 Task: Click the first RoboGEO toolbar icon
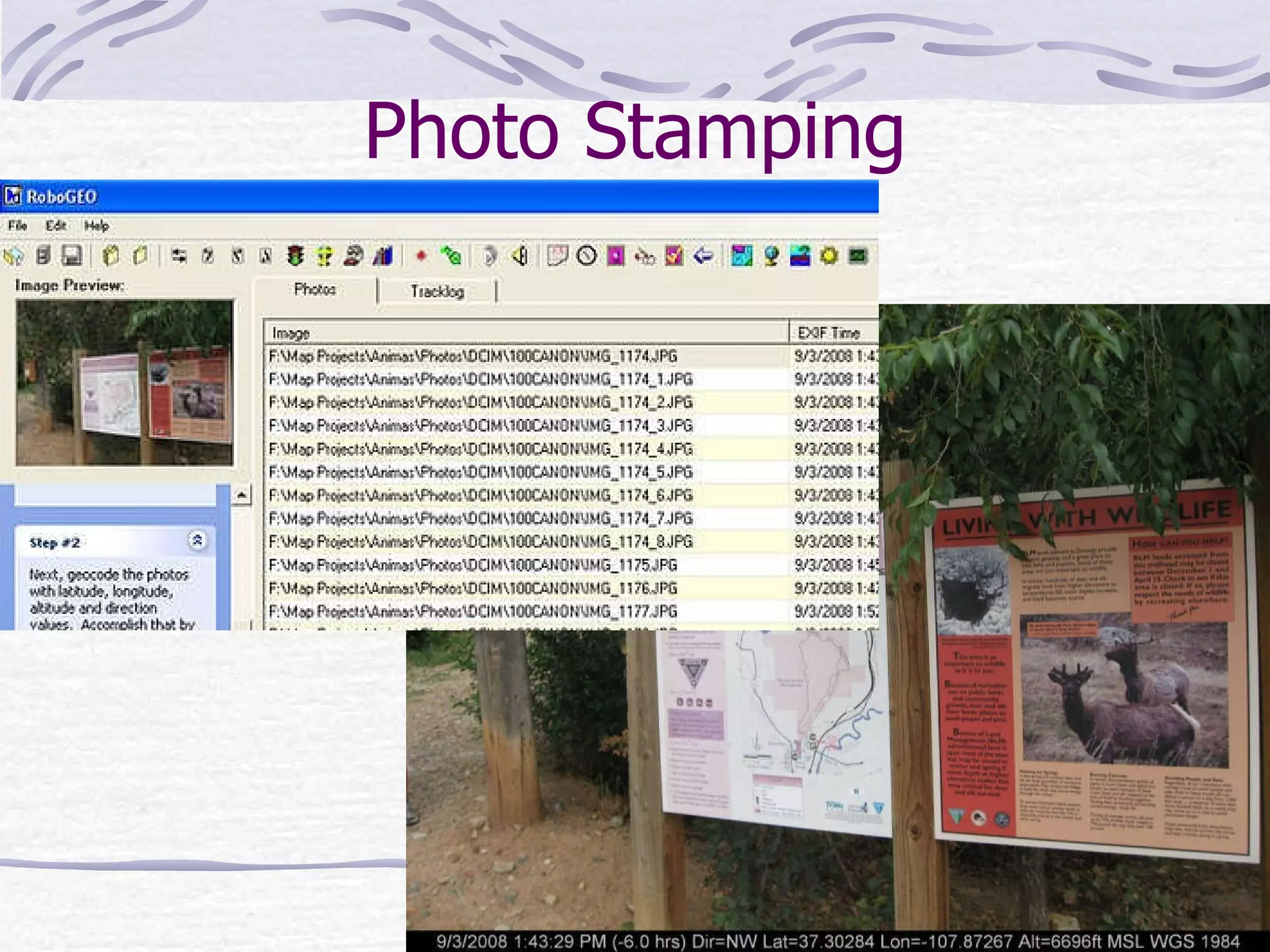click(13, 255)
